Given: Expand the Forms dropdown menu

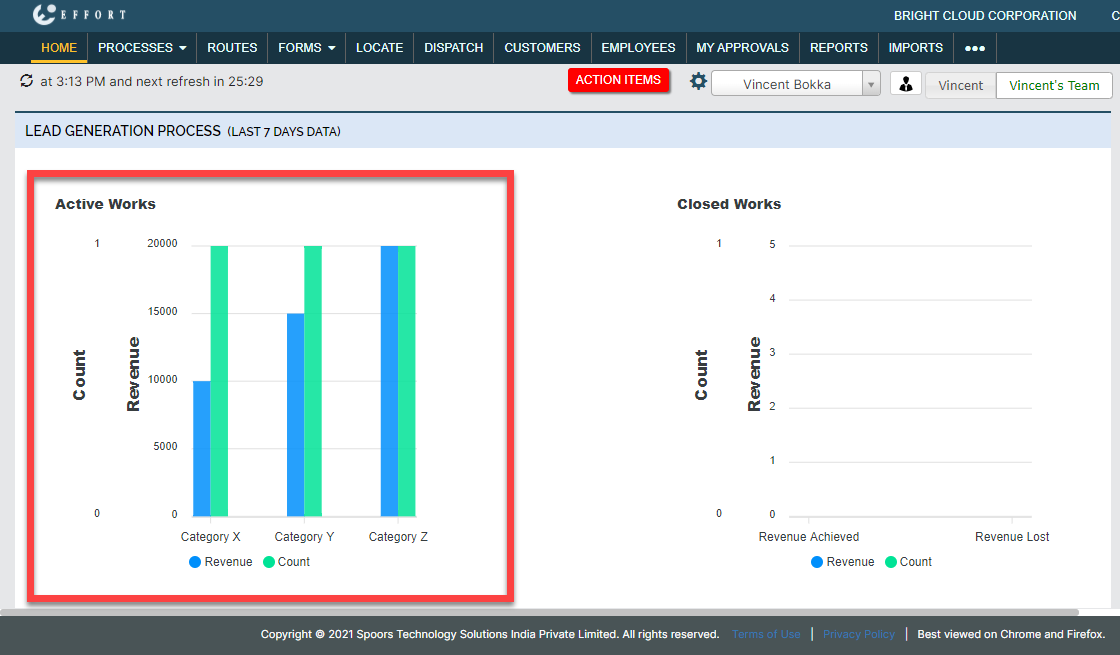Looking at the screenshot, I should pos(306,48).
